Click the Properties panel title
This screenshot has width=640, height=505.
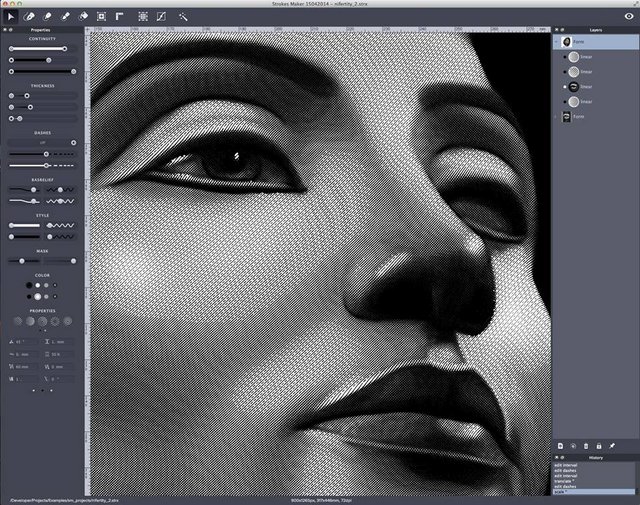40,30
